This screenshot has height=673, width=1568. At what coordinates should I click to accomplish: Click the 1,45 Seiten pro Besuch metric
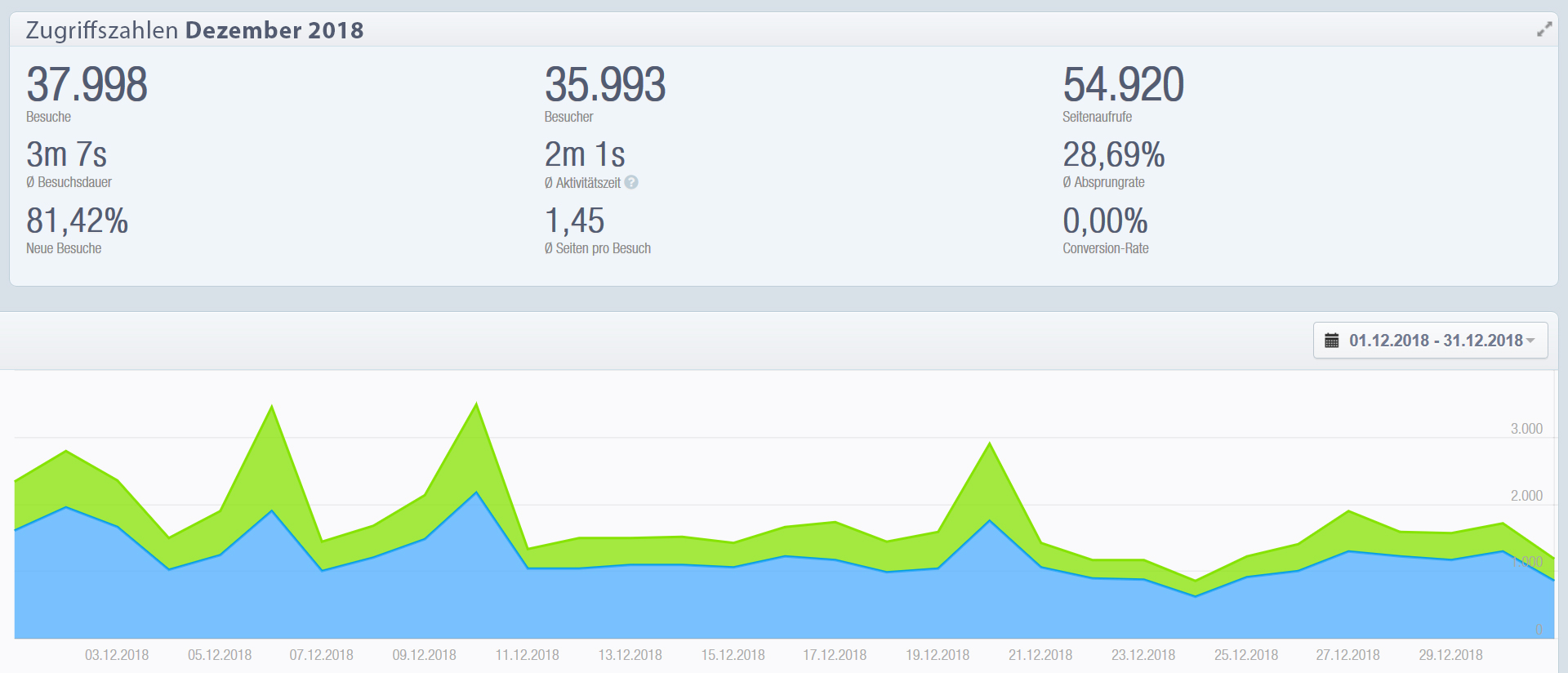click(x=574, y=221)
